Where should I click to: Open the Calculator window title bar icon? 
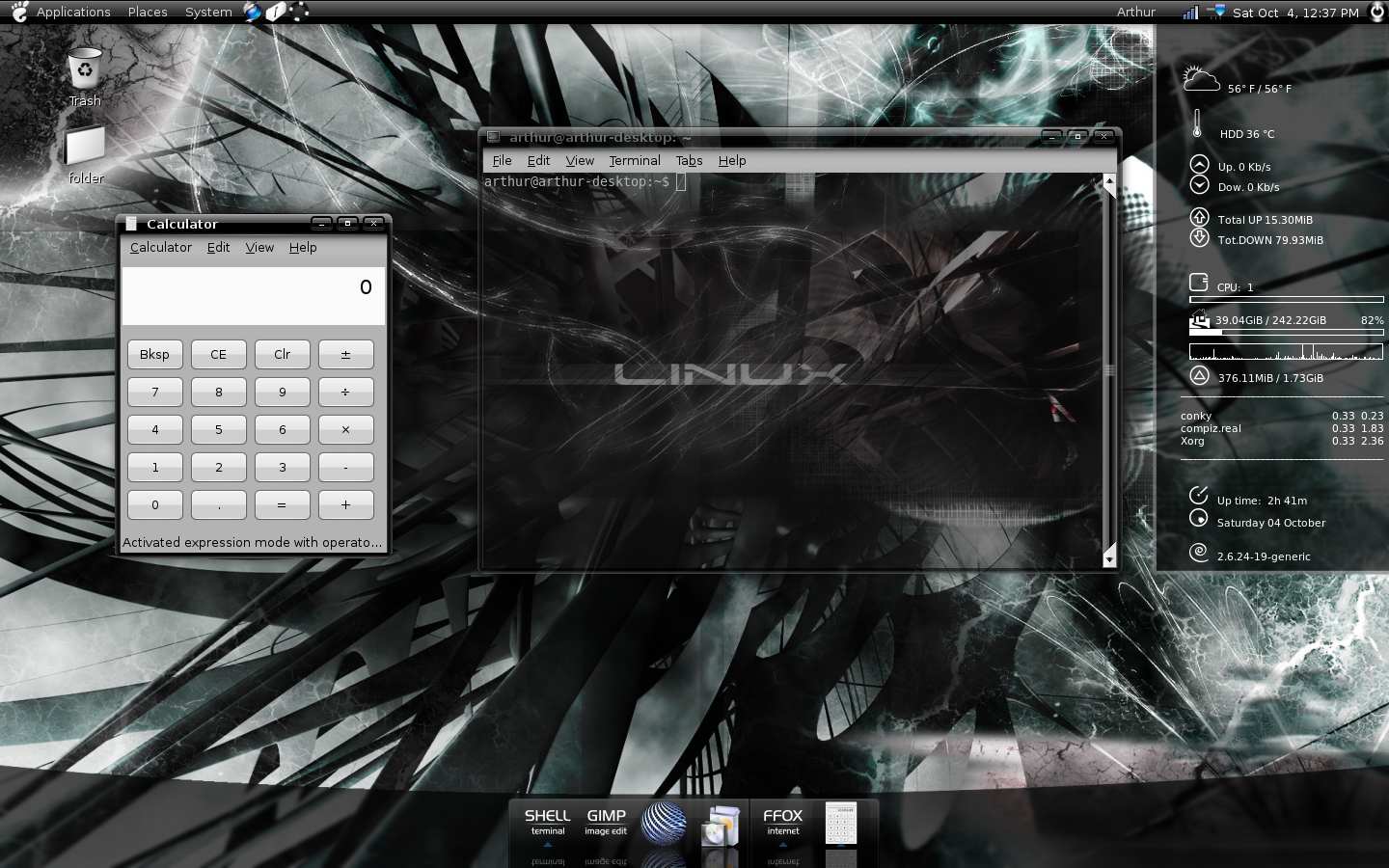coord(132,224)
